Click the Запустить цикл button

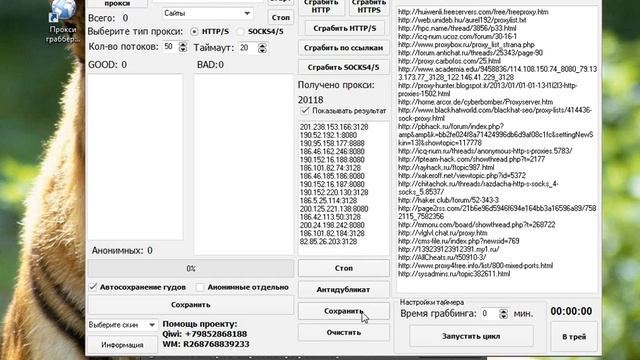click(x=471, y=336)
